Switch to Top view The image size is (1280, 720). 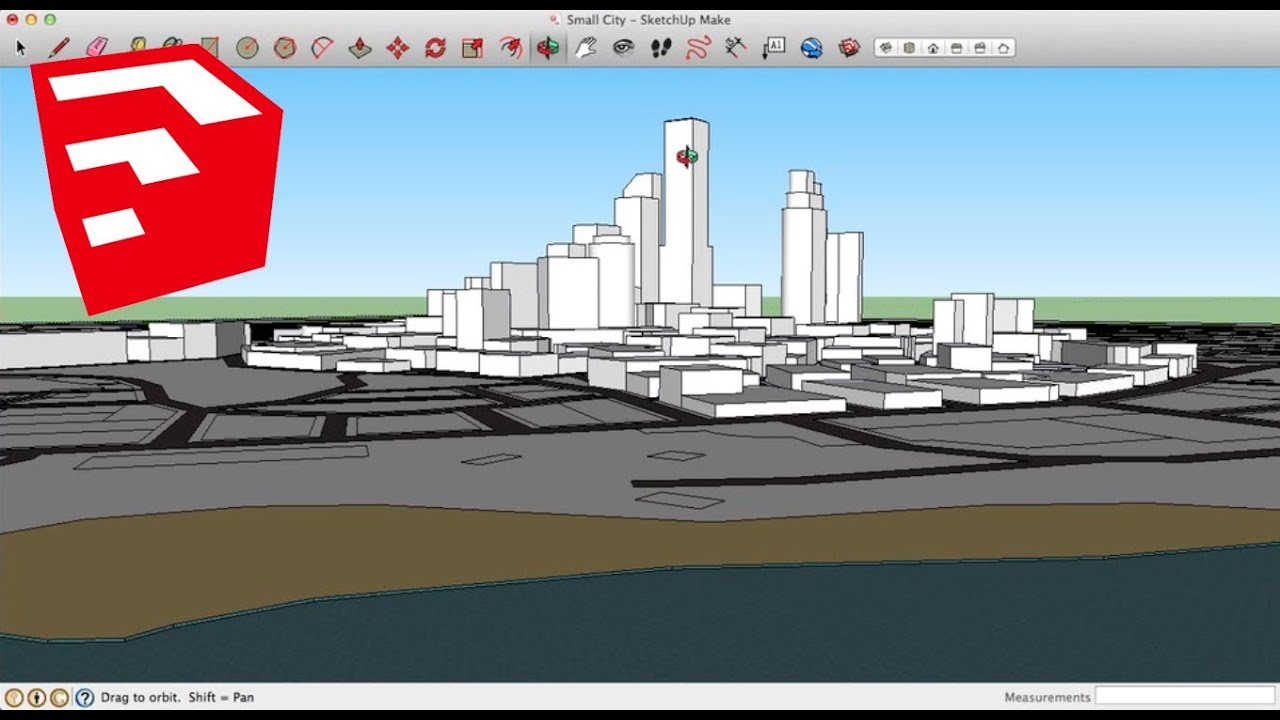tap(909, 47)
